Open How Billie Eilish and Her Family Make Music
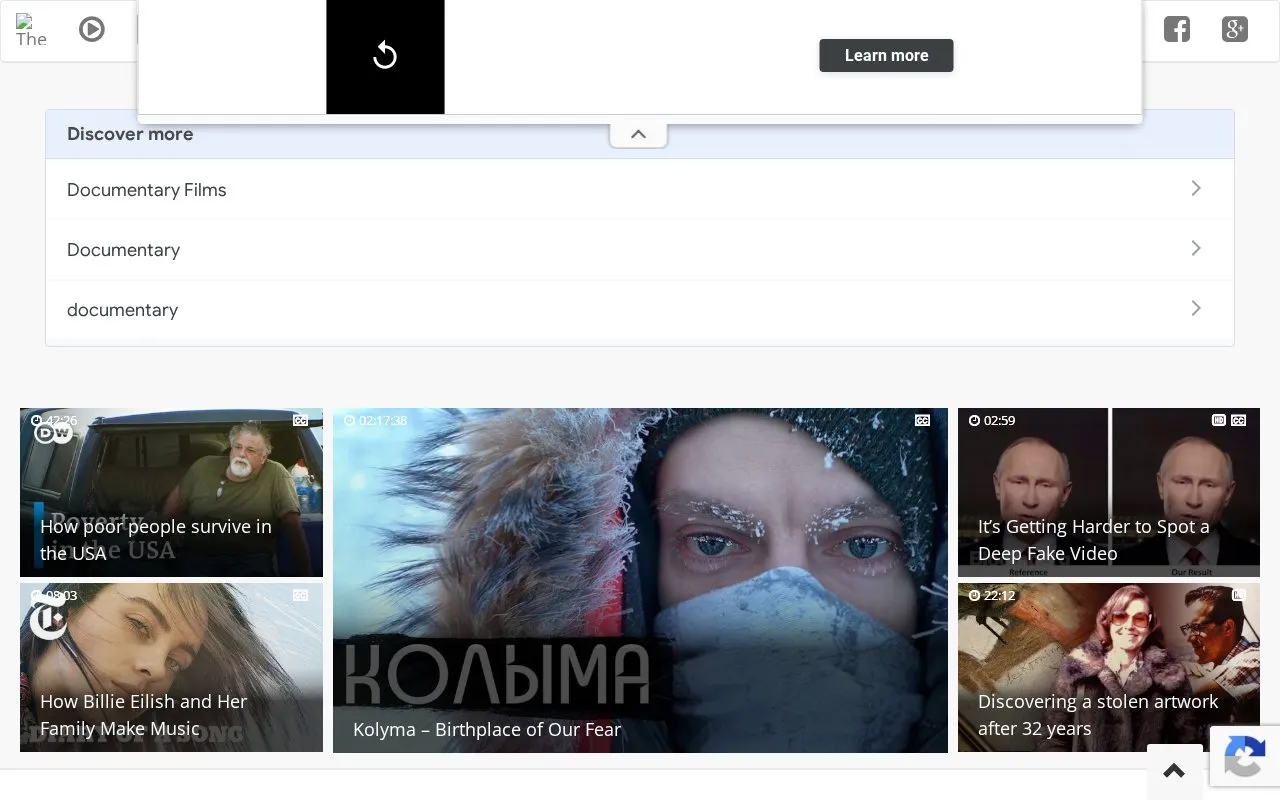This screenshot has height=800, width=1280. [171, 667]
